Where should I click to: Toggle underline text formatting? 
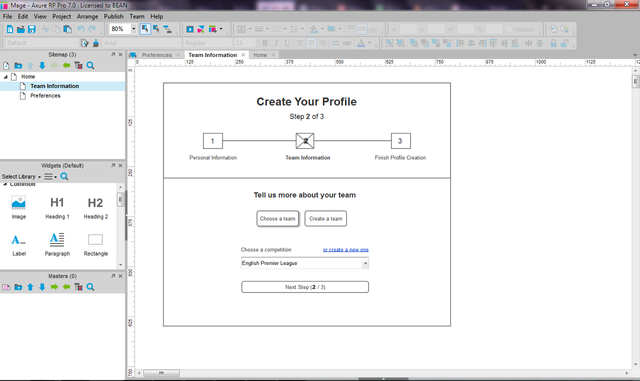pyautogui.click(x=287, y=43)
